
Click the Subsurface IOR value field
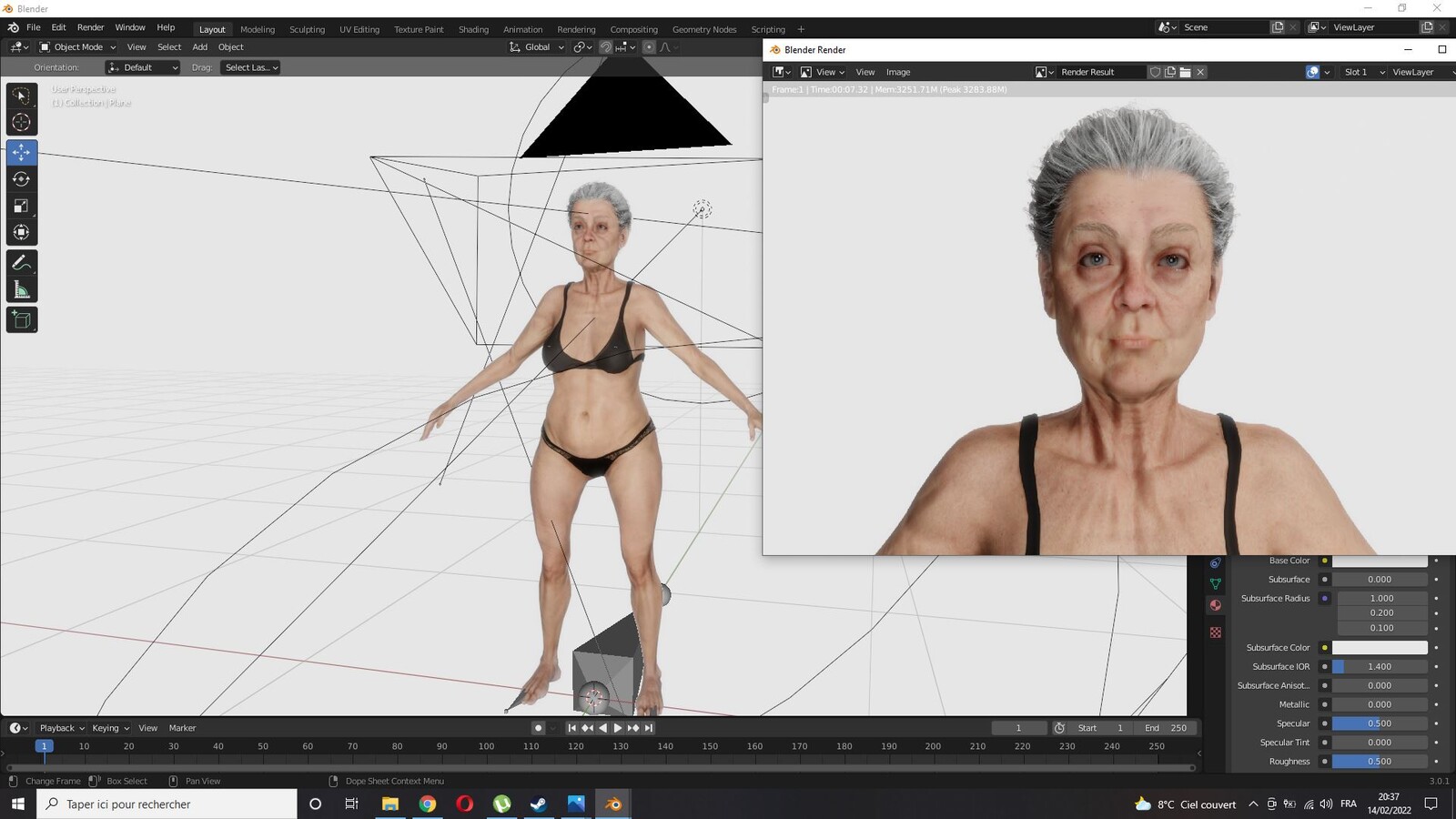[x=1380, y=667]
